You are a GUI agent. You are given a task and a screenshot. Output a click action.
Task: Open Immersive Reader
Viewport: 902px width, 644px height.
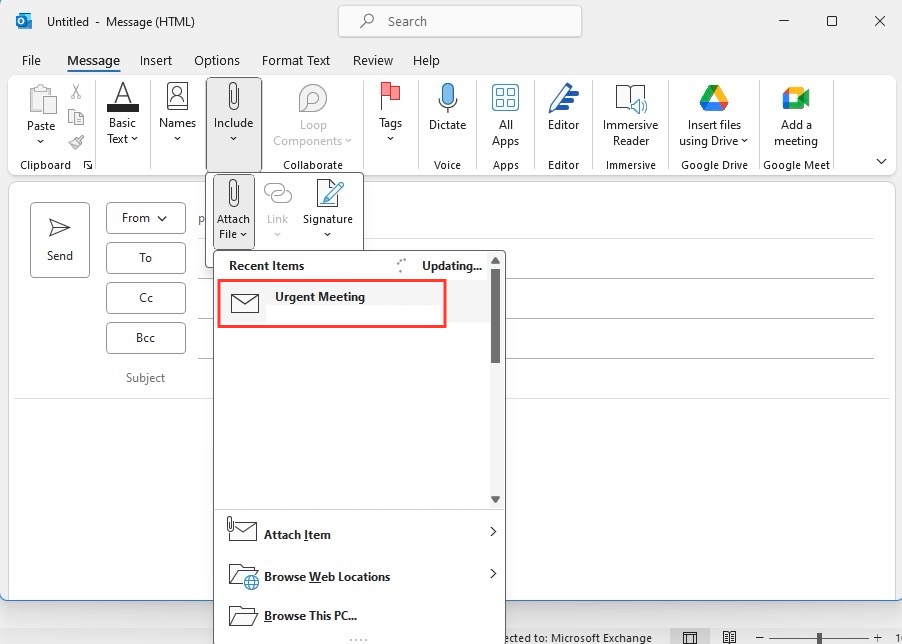(630, 115)
